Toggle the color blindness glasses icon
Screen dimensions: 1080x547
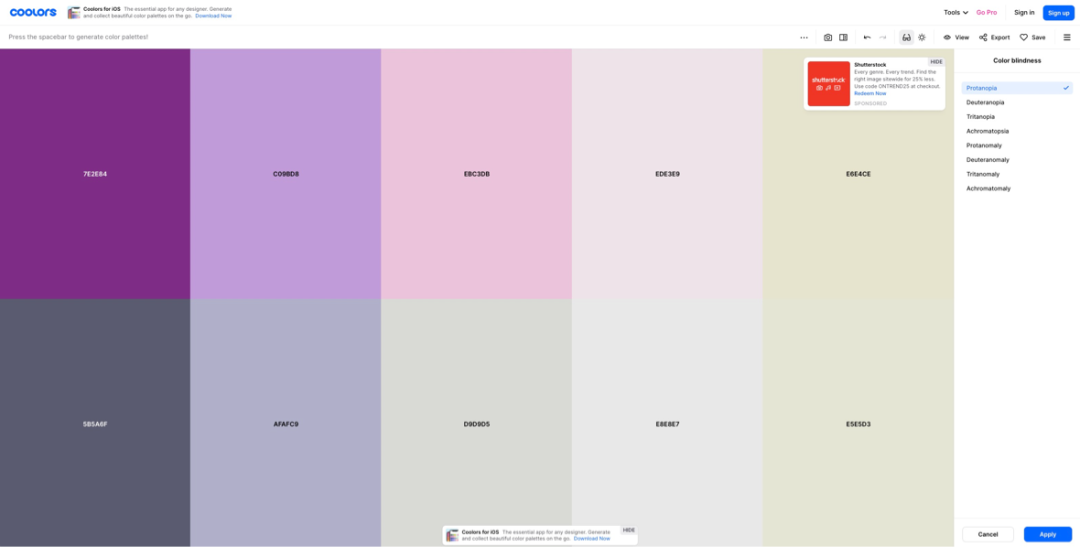coord(906,37)
